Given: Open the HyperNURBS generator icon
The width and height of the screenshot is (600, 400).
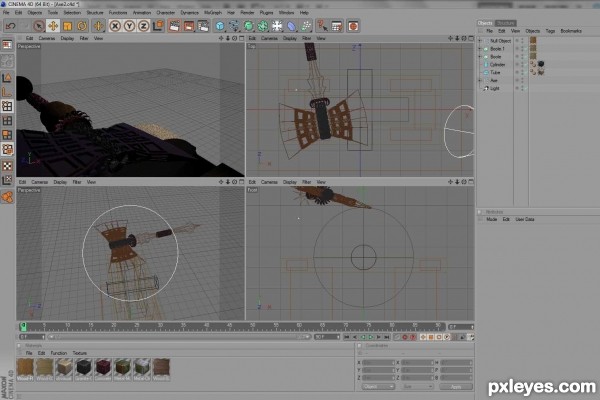Looking at the screenshot, I should pos(249,26).
